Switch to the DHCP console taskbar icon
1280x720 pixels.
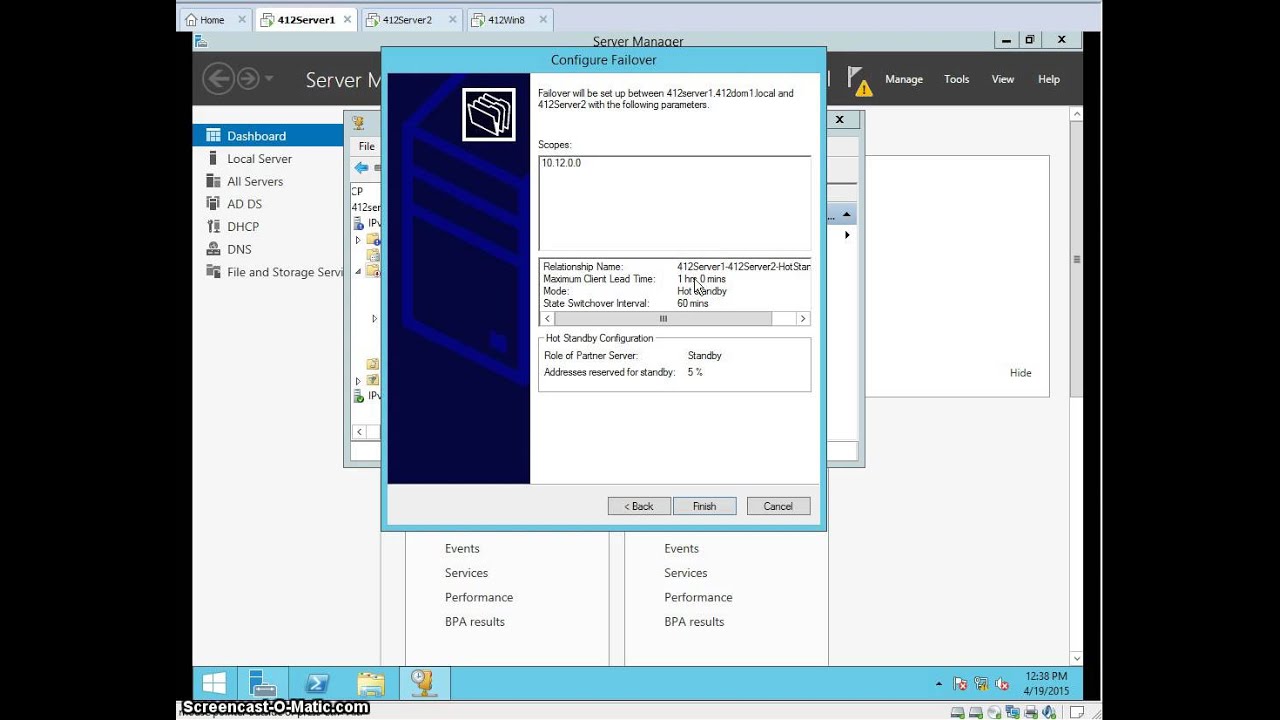424,684
